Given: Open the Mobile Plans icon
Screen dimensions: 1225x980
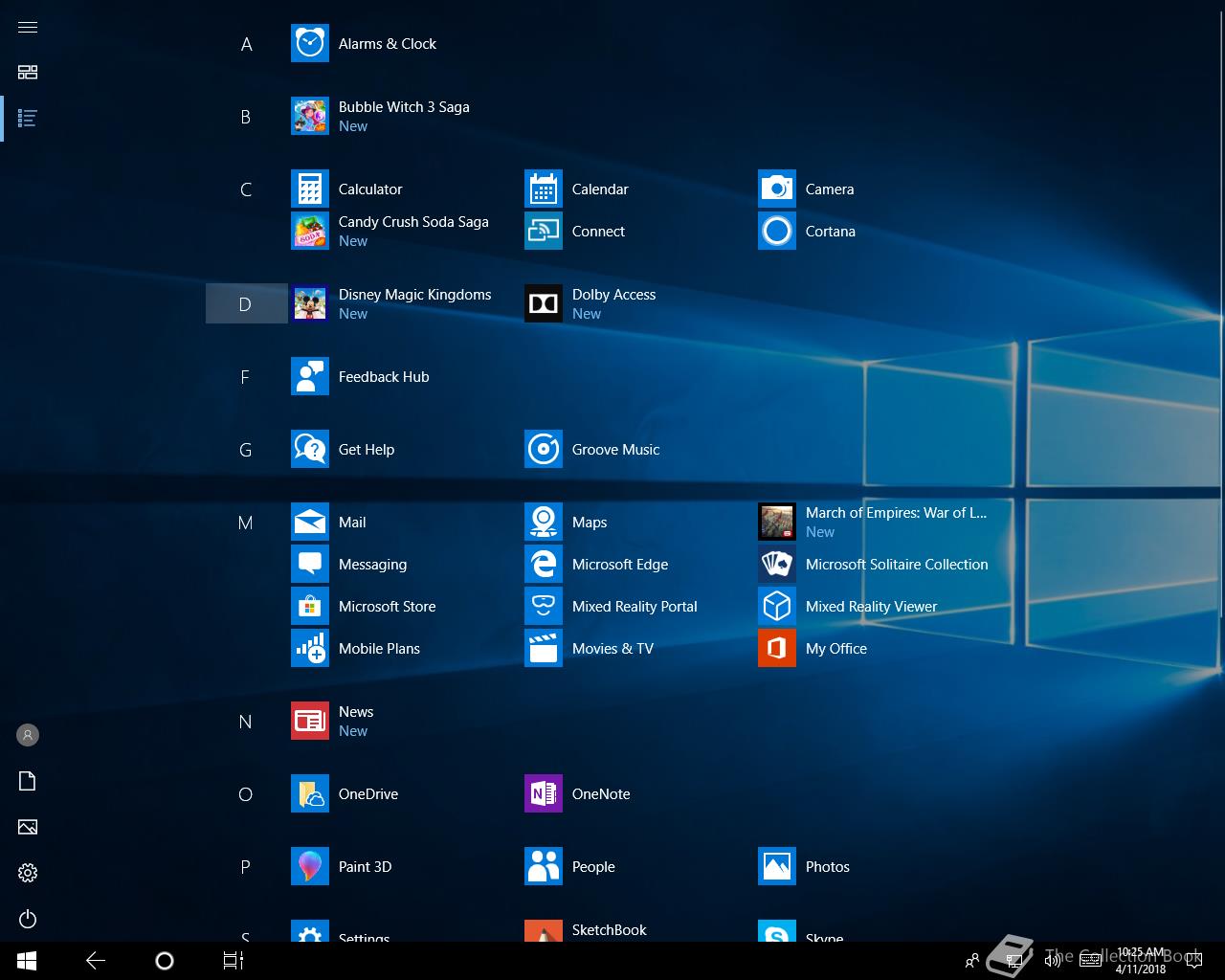Looking at the screenshot, I should [310, 649].
